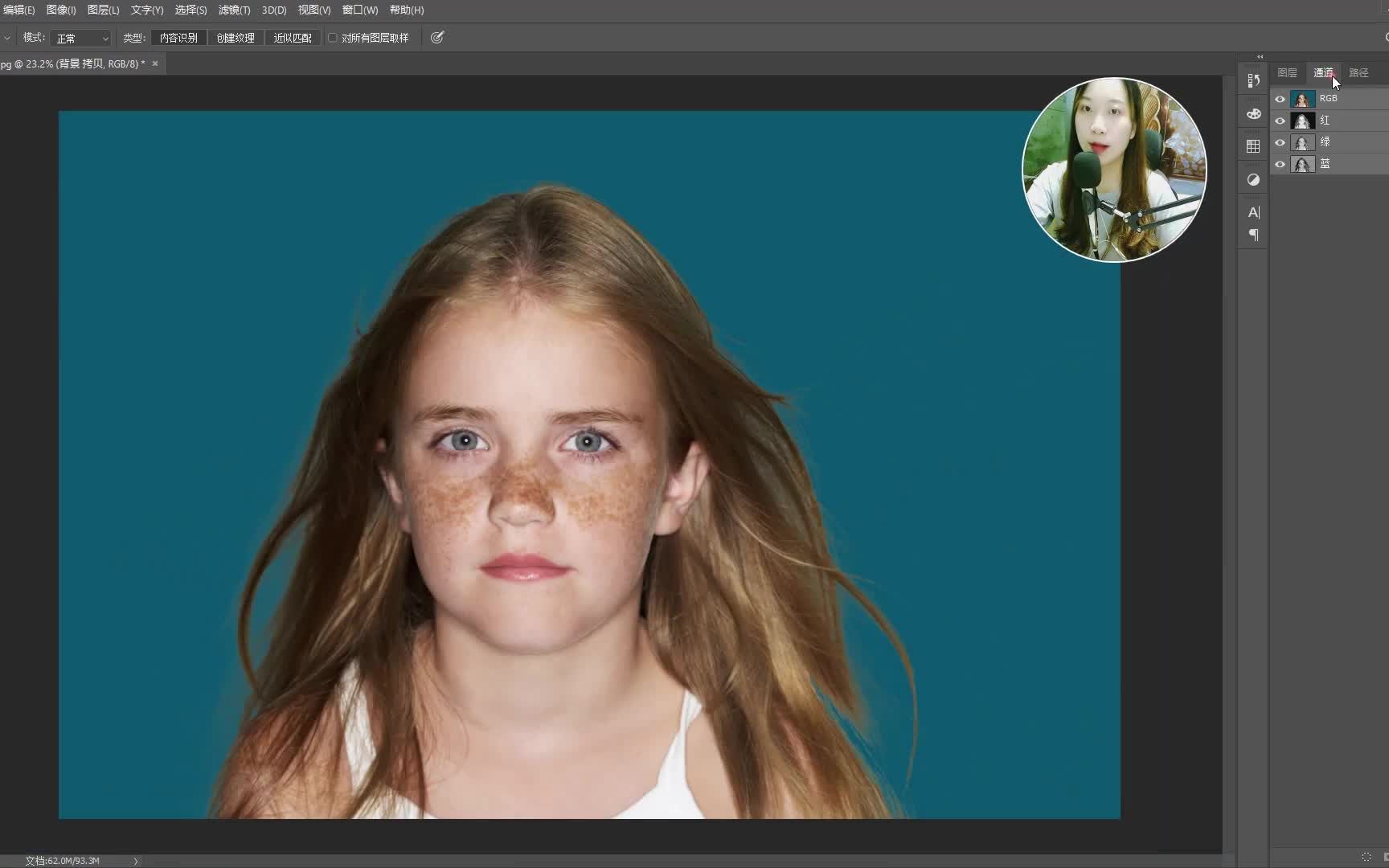Select the 创建纹理 type button
This screenshot has width=1389, height=868.
click(x=236, y=38)
